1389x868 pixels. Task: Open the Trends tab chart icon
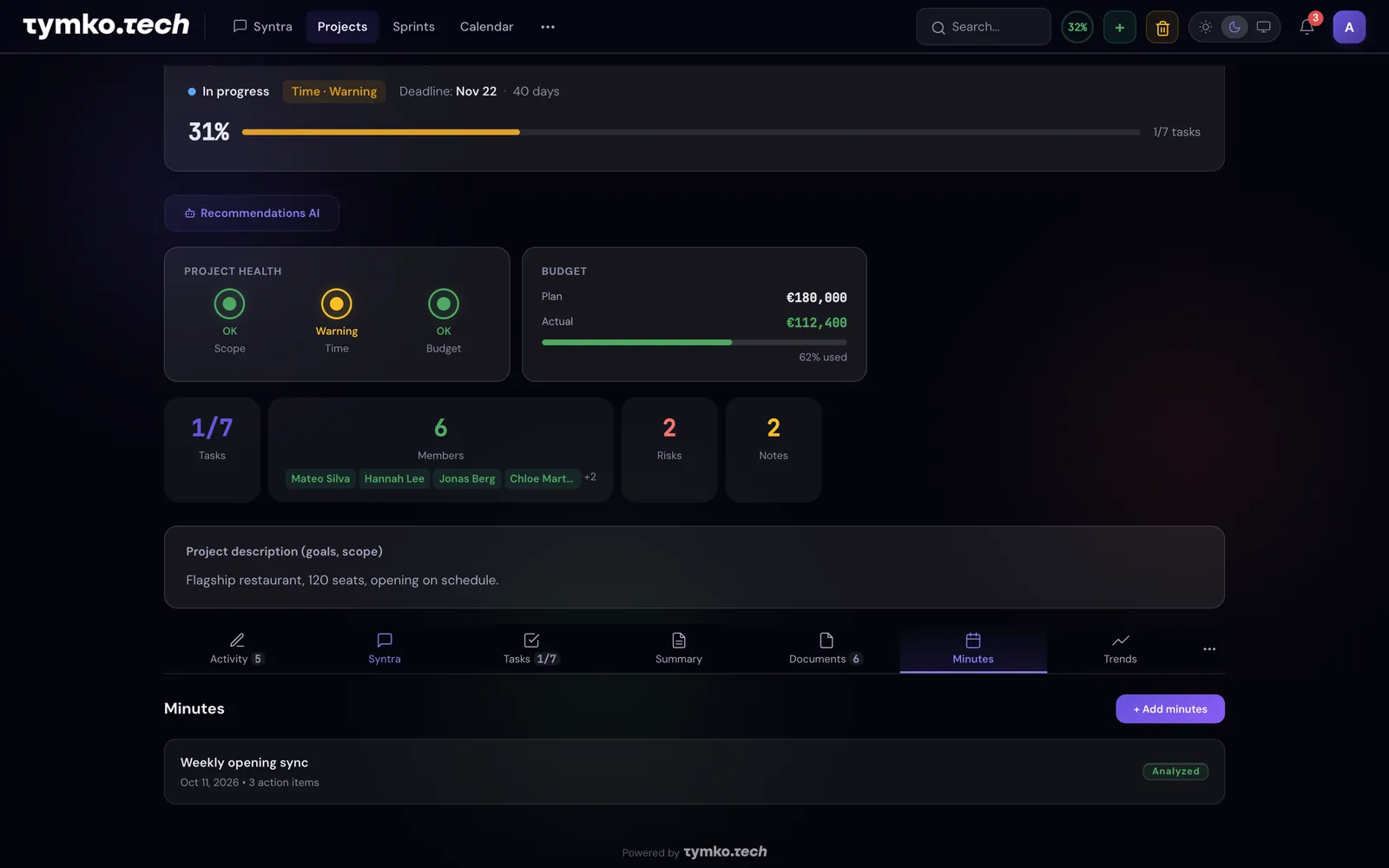tap(1120, 641)
